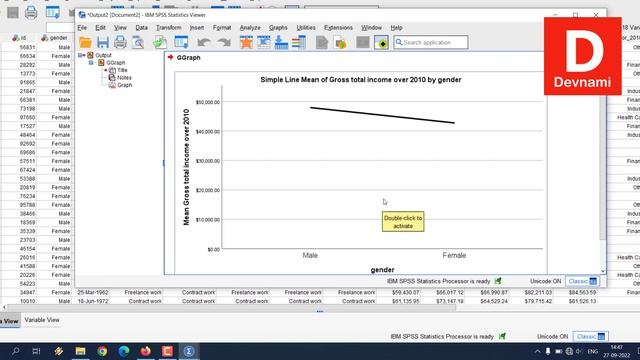Open File Explorer from the taskbar
This screenshot has height=360, width=640.
(x=80, y=351)
